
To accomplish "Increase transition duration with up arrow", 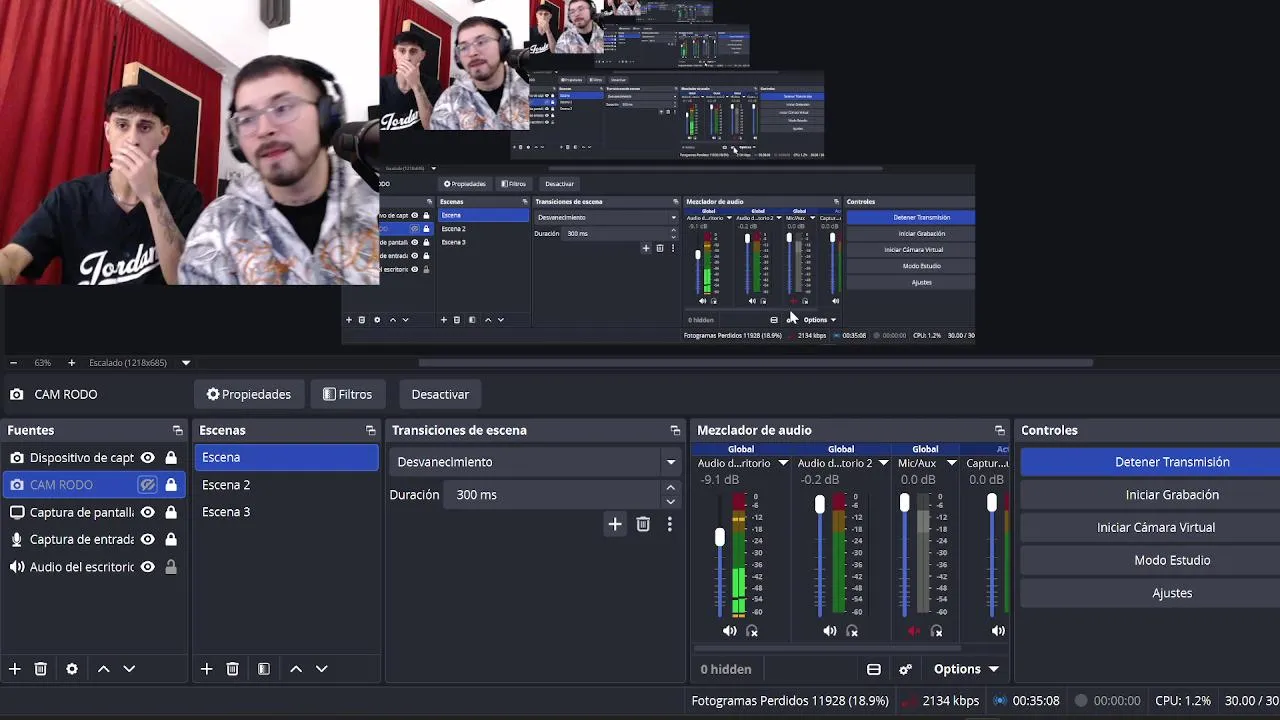I will [671, 489].
